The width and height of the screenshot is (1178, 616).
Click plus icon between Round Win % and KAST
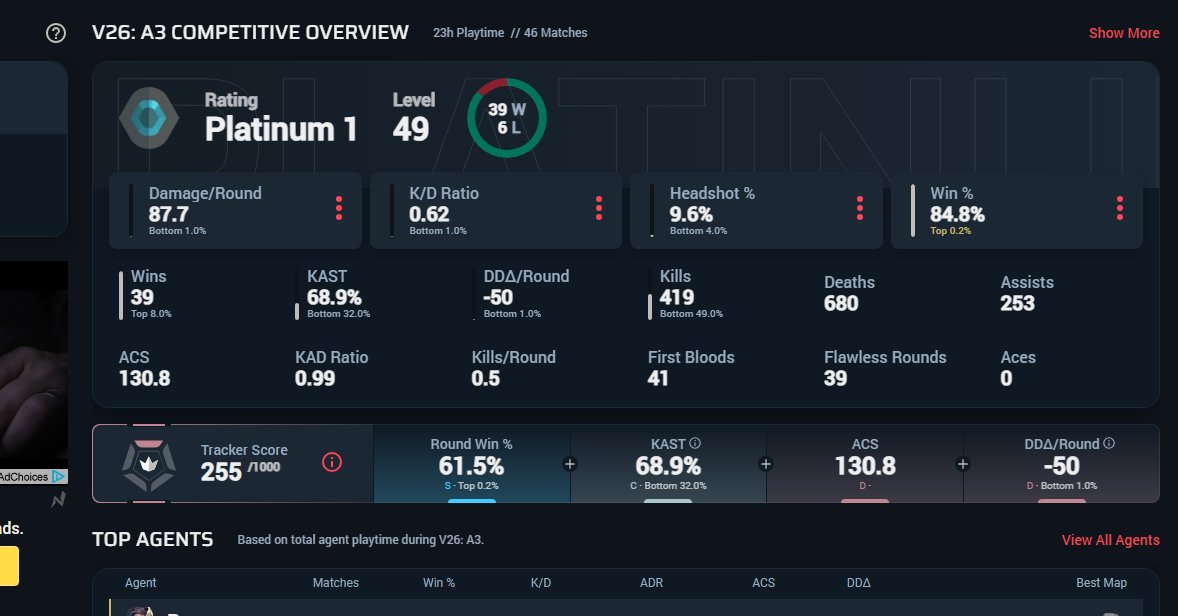[569, 464]
